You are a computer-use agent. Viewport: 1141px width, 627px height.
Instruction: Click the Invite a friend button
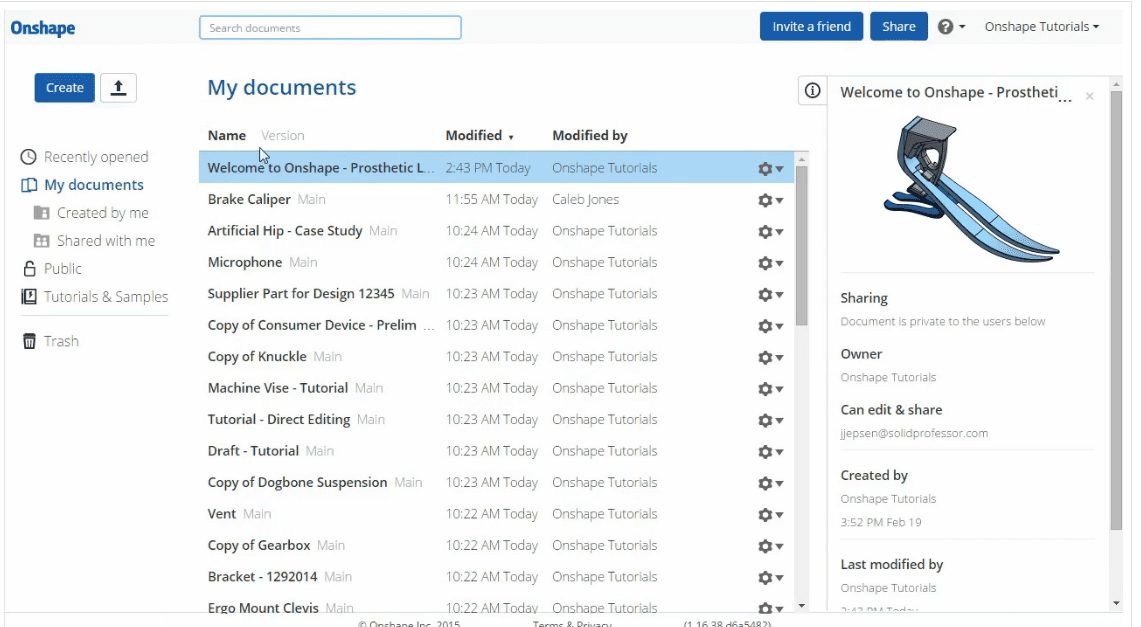811,26
